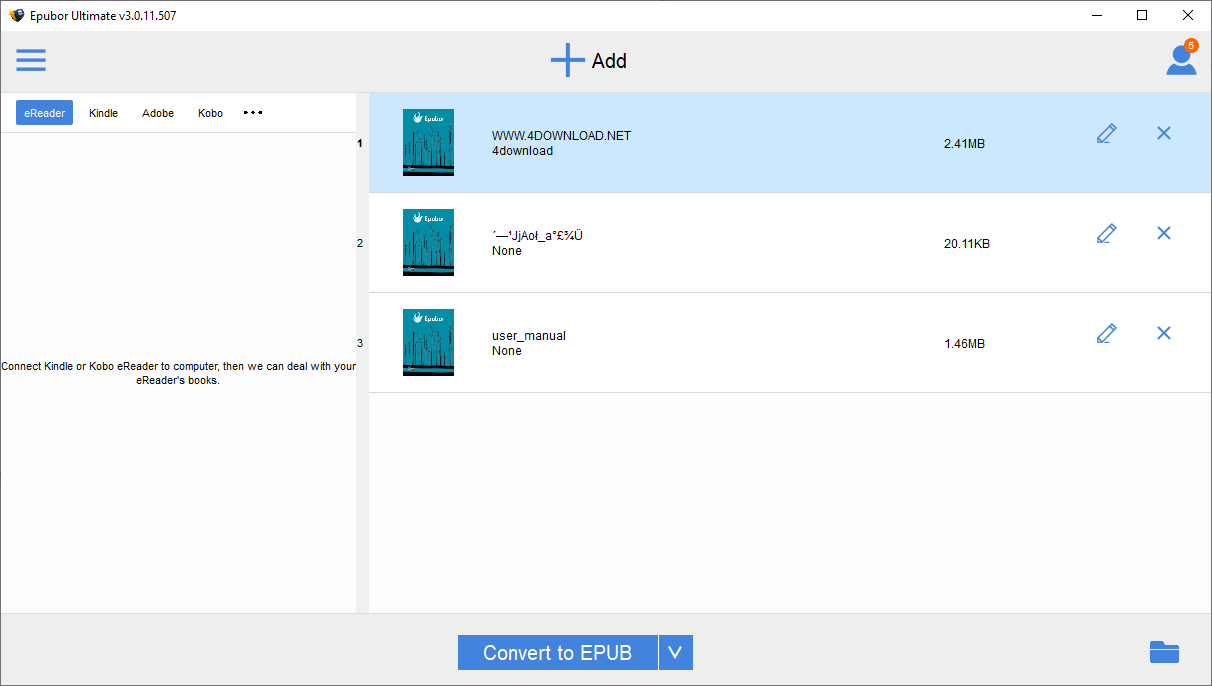Edit metadata for the 20.11KB book
Viewport: 1212px width, 686px height.
click(1106, 233)
